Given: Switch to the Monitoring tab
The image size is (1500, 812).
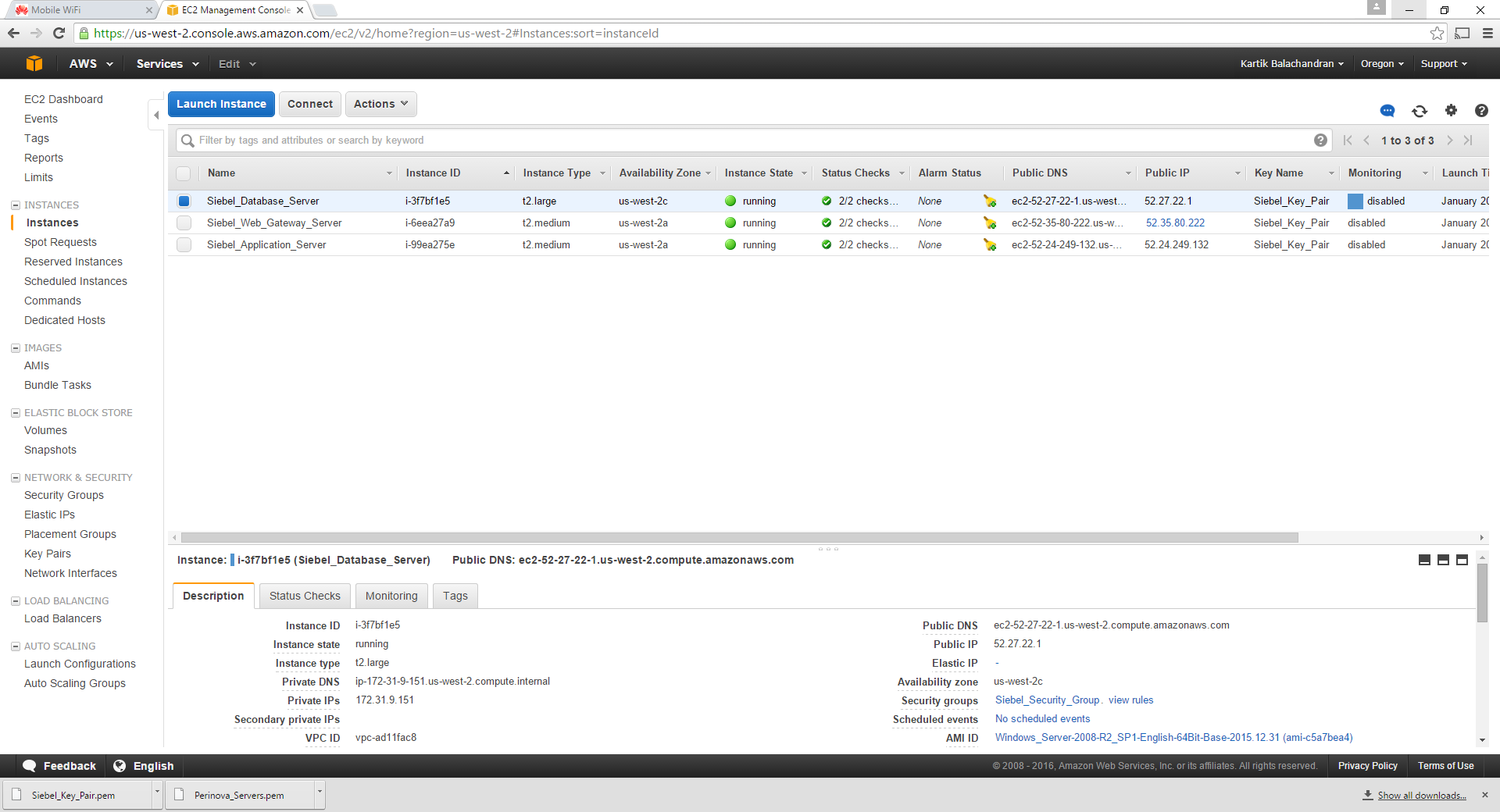Looking at the screenshot, I should tap(391, 596).
